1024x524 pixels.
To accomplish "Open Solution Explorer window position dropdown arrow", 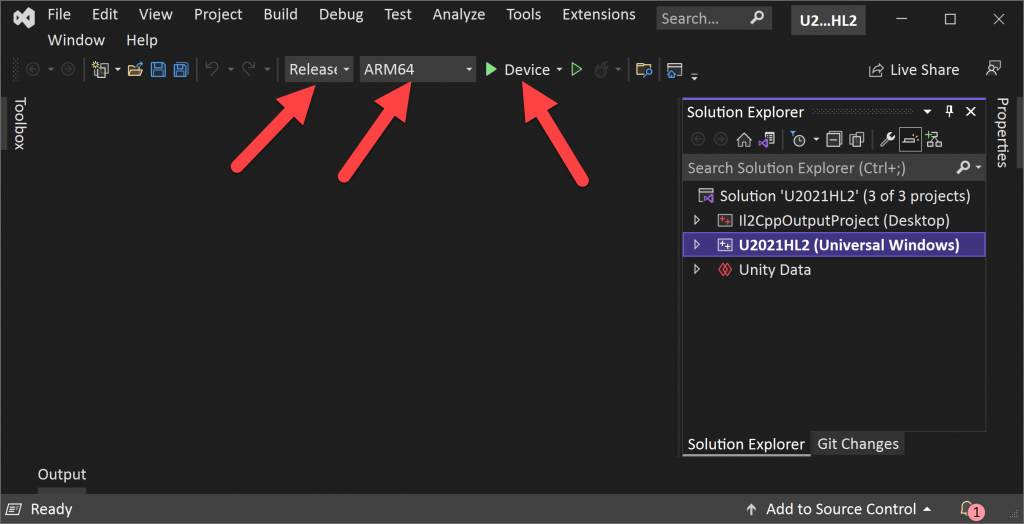I will (x=929, y=112).
